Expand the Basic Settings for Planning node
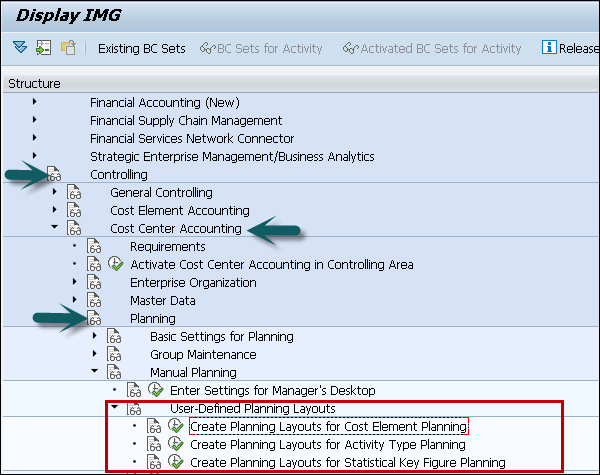The image size is (600, 475). (94, 337)
